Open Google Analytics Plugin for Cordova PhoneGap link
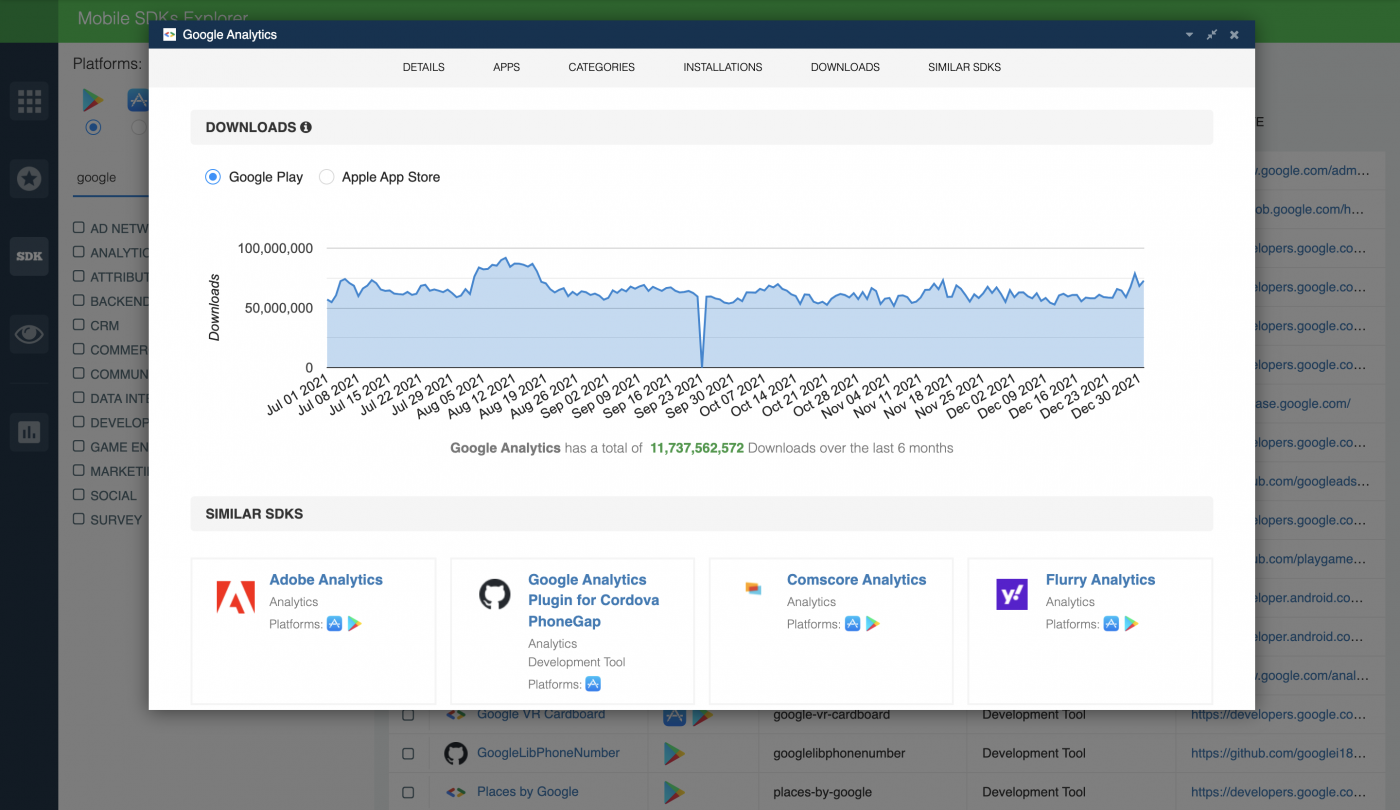This screenshot has height=810, width=1400. (594, 600)
